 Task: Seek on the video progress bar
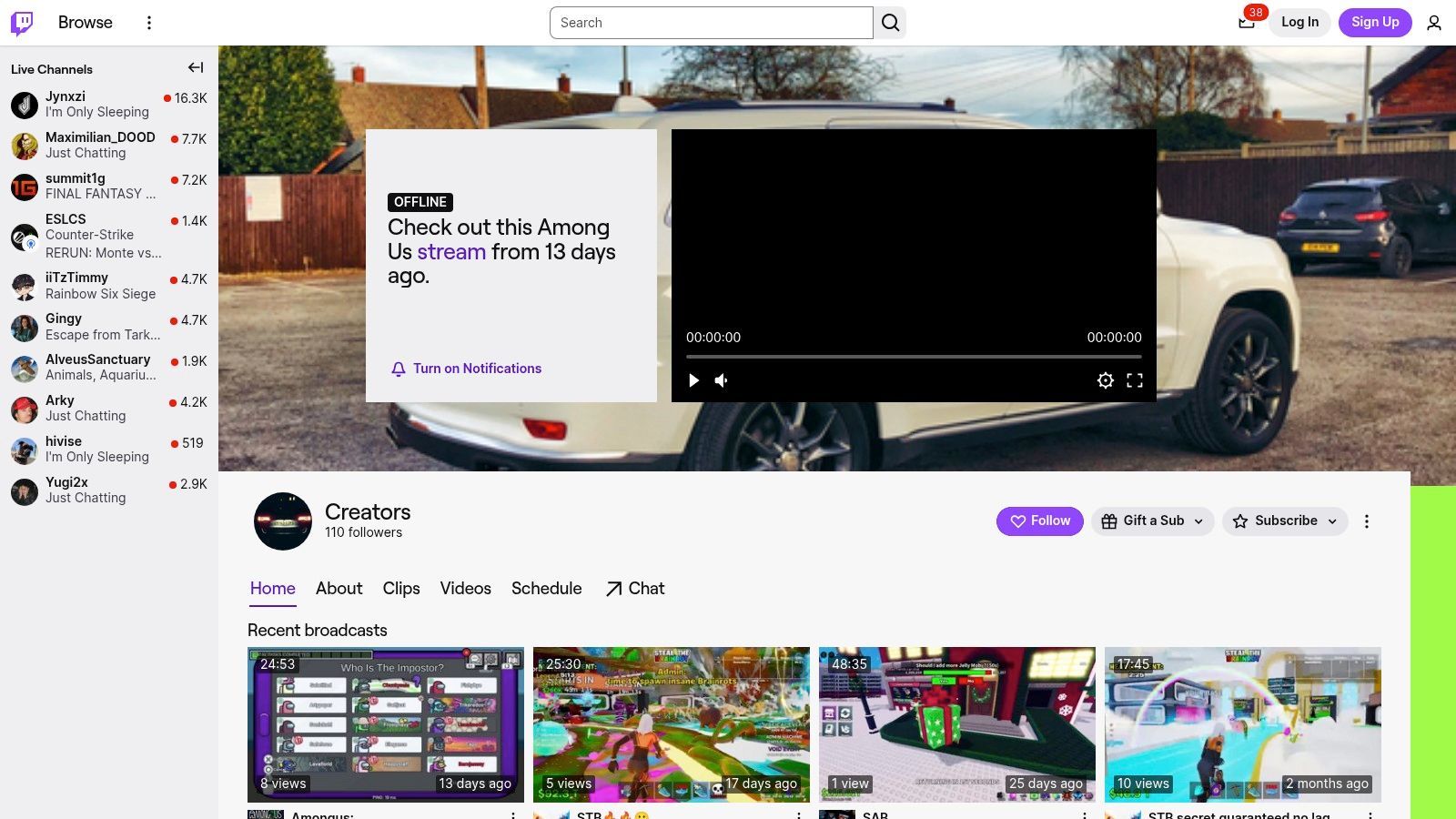point(914,357)
